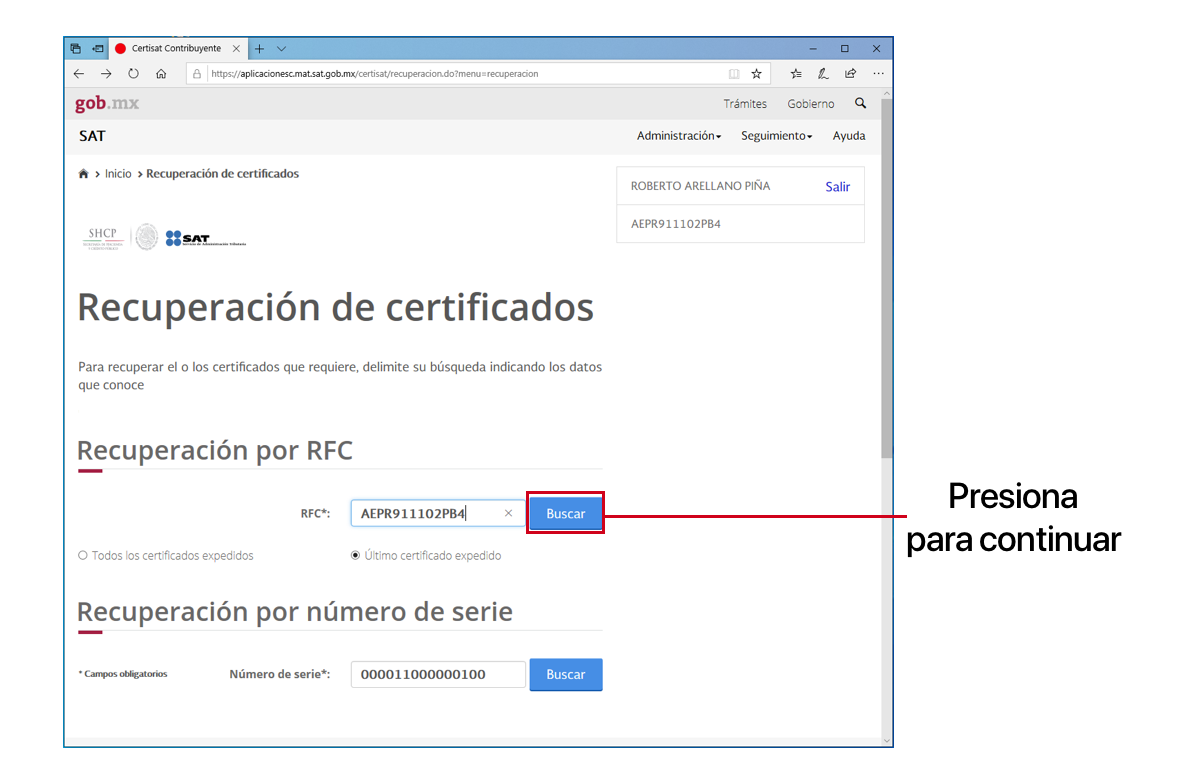Clear the RFC field with X icon
1184x782 pixels.
click(508, 513)
